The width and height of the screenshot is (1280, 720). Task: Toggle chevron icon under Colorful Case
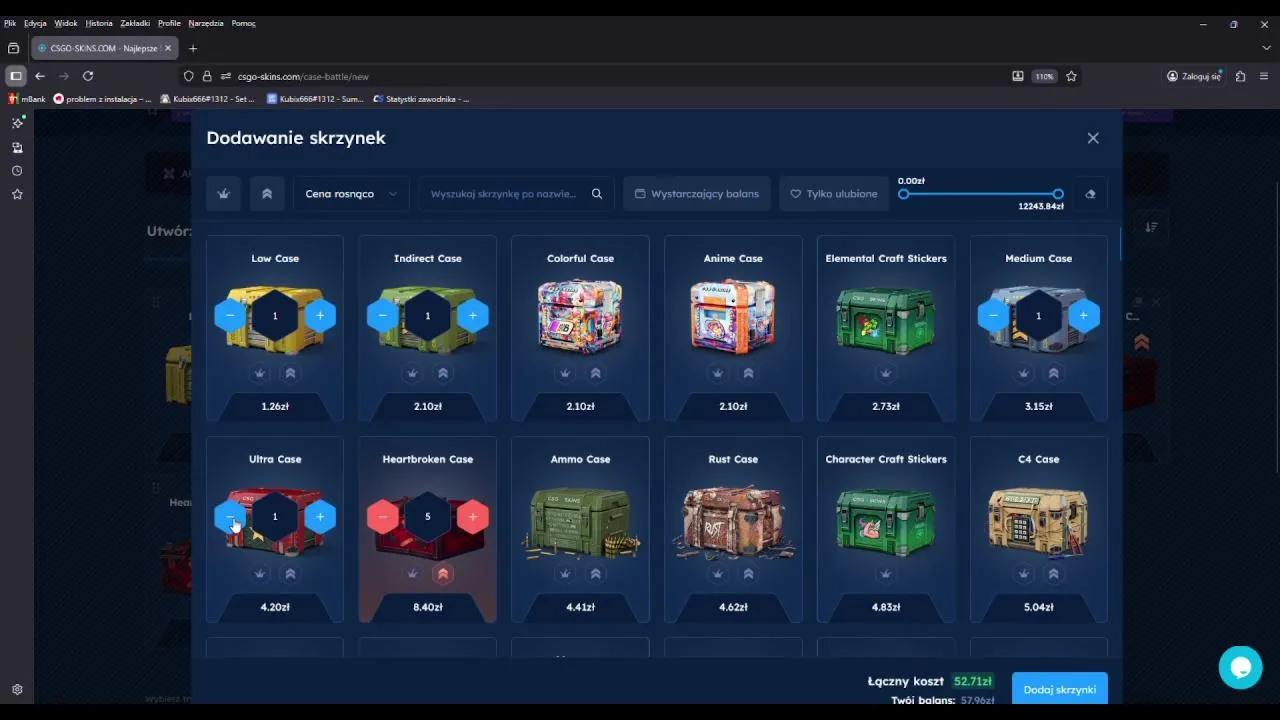coord(596,373)
